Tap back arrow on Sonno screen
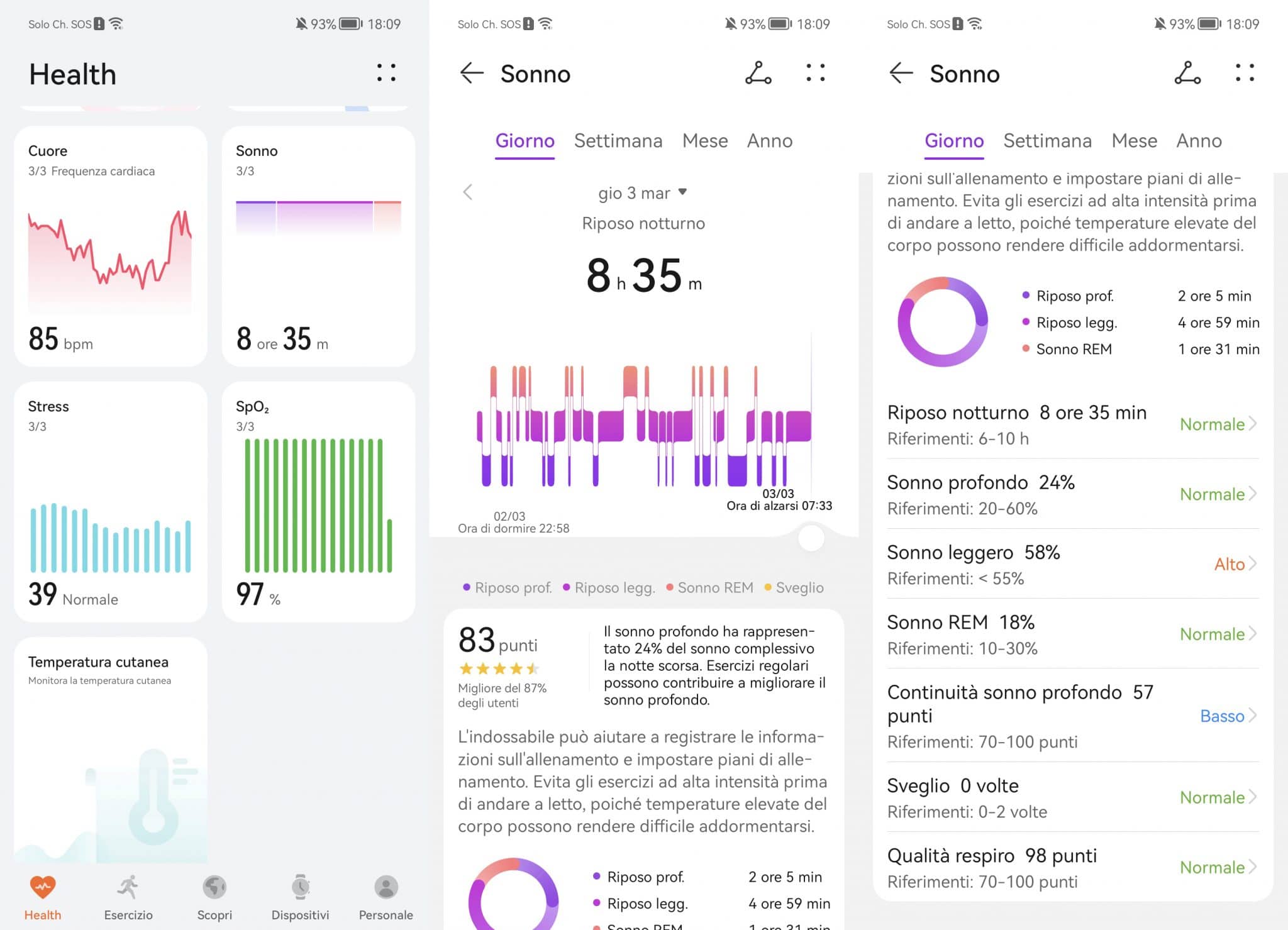This screenshot has width=1288, height=930. [x=471, y=72]
